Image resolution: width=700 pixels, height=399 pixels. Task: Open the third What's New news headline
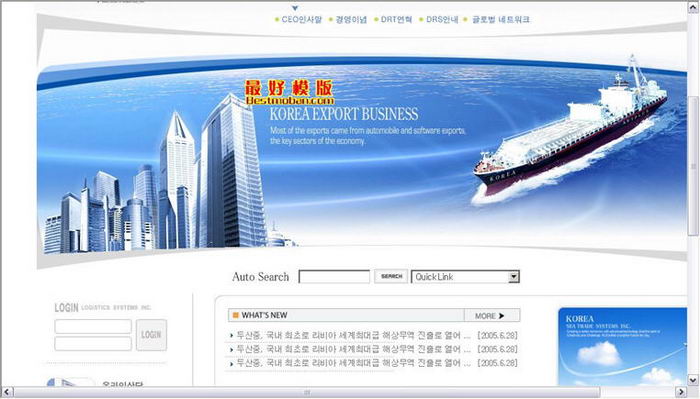[x=353, y=363]
